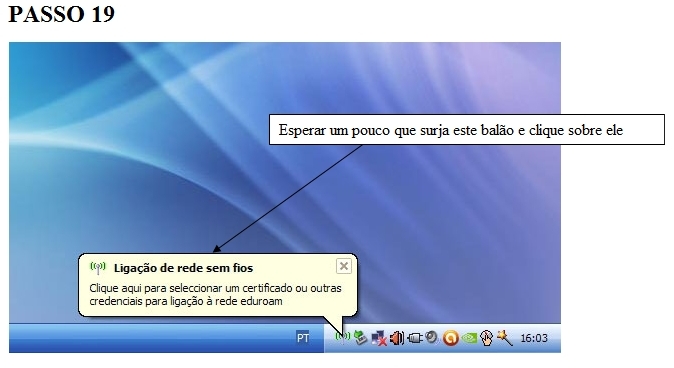
Task: Open the NVIDIA settings tray icon
Action: [469, 338]
